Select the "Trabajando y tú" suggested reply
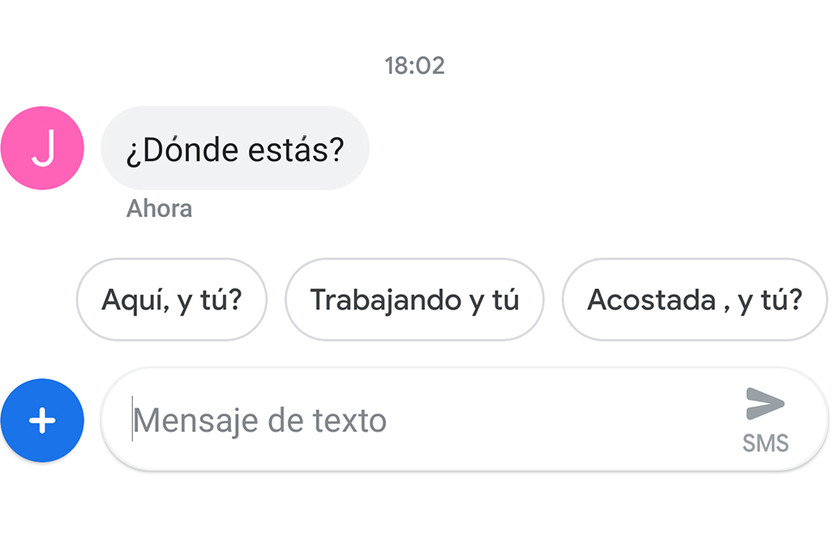The width and height of the screenshot is (840, 560). pyautogui.click(x=415, y=300)
